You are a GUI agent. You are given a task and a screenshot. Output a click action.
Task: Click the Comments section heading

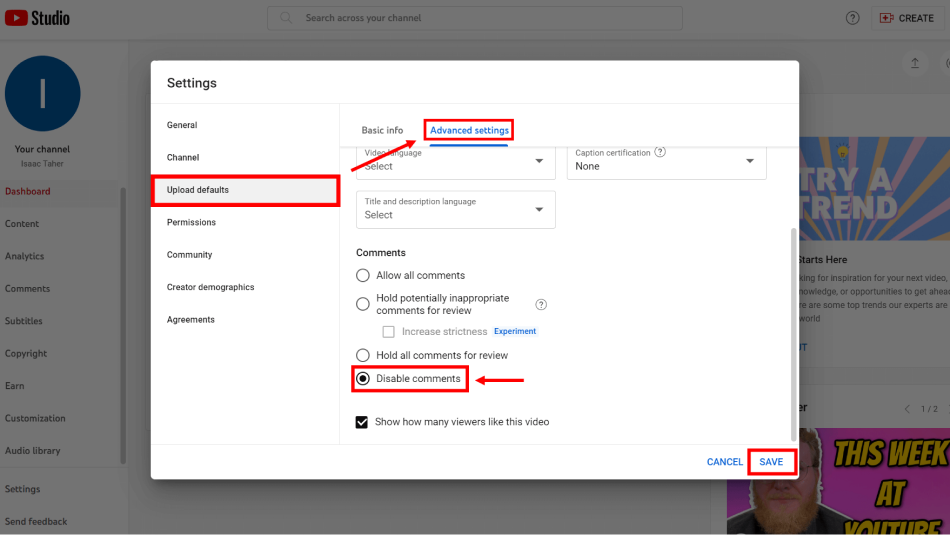point(380,253)
